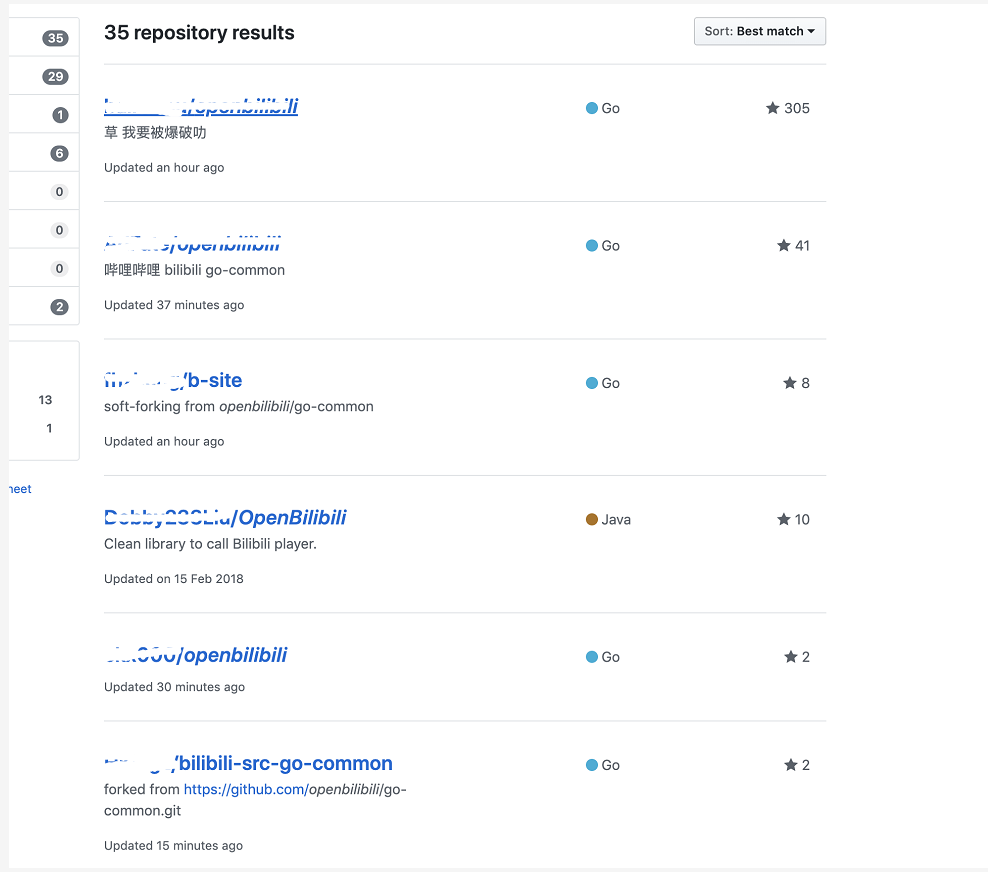Click the 'Go' label in the 30-minutes-ago openbilibili row
Viewport: 988px width, 872px height.
[x=611, y=657]
